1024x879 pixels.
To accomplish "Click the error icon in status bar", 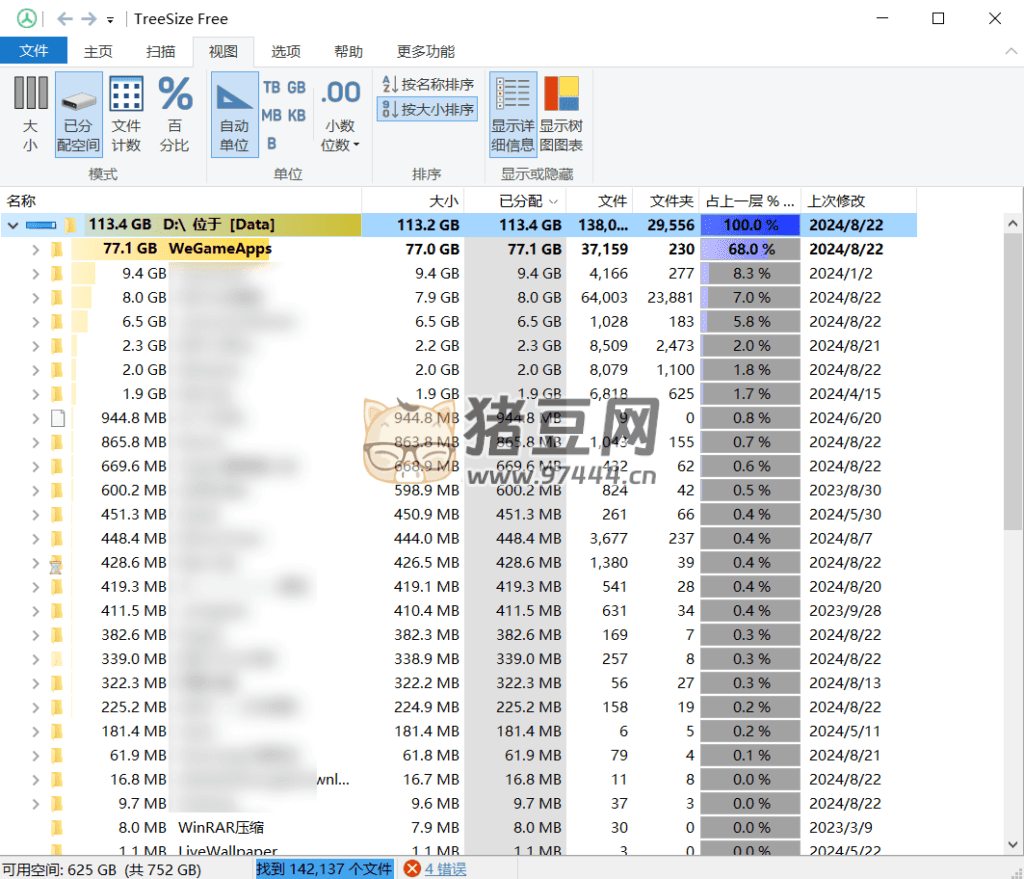I will pyautogui.click(x=412, y=869).
